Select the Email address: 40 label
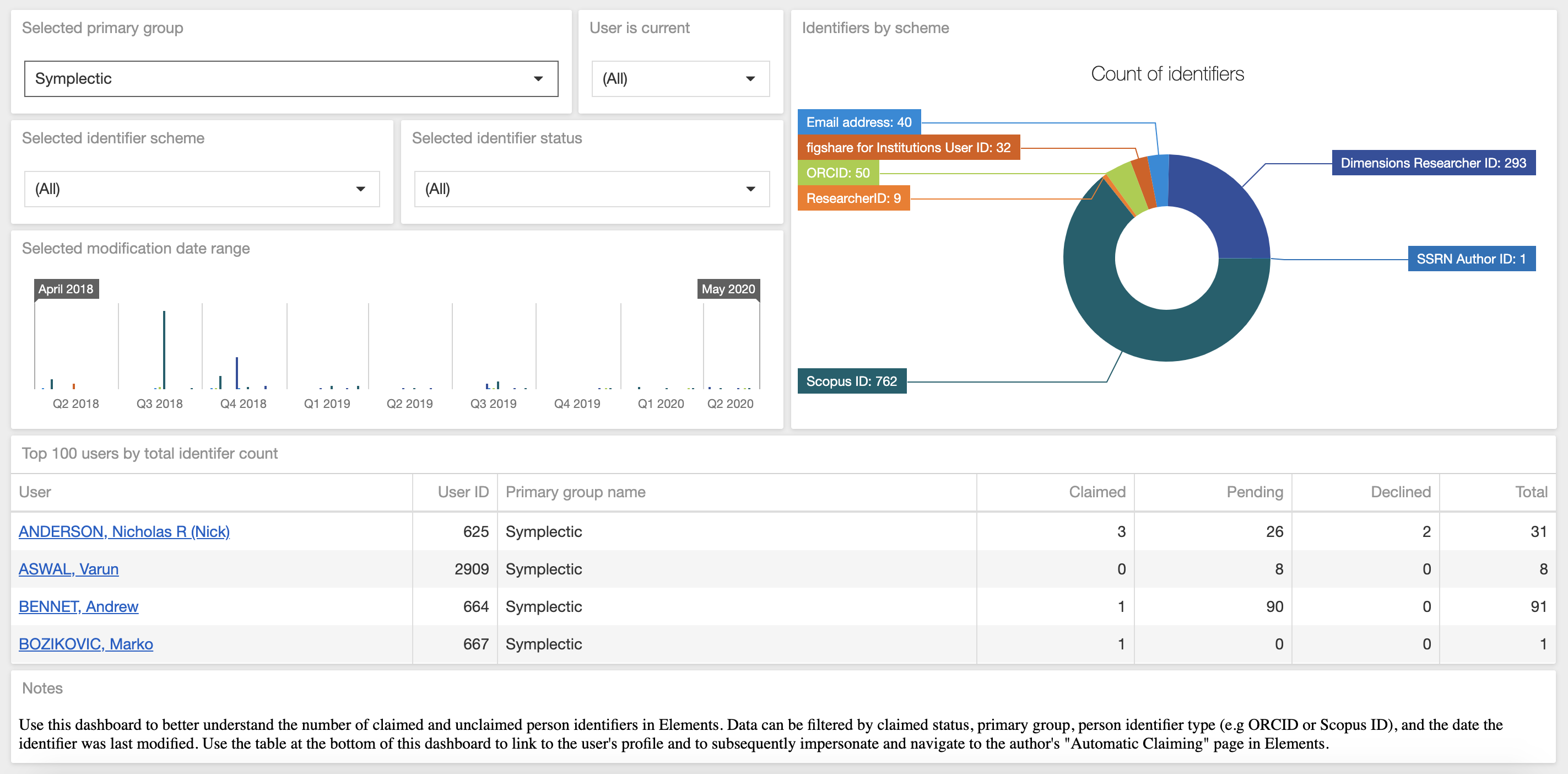Screen dimensions: 1568x774 tap(858, 122)
